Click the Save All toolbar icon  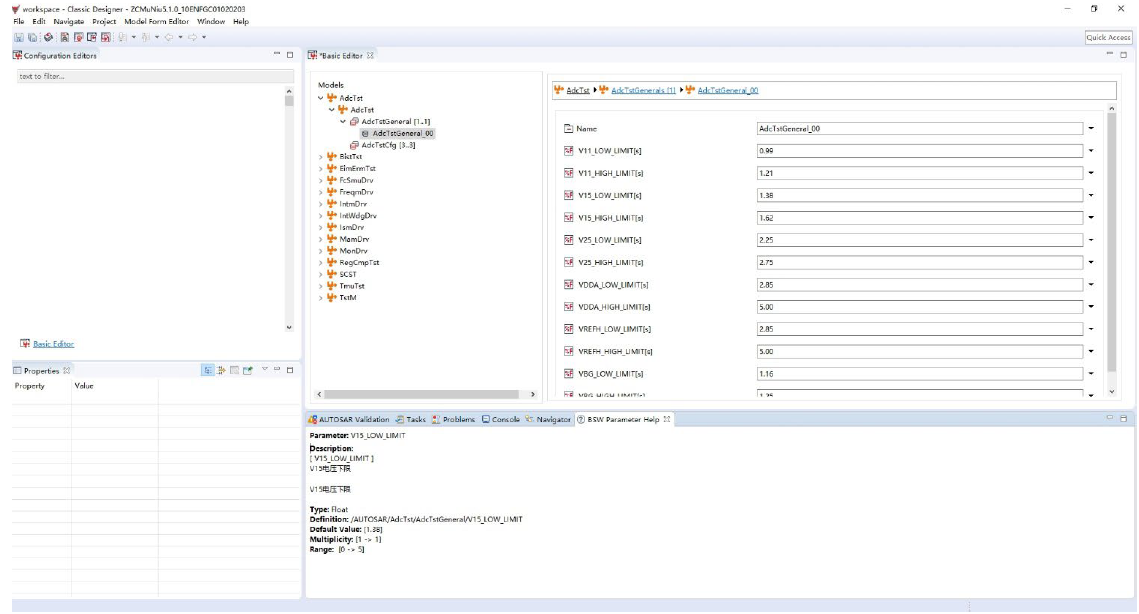point(33,37)
